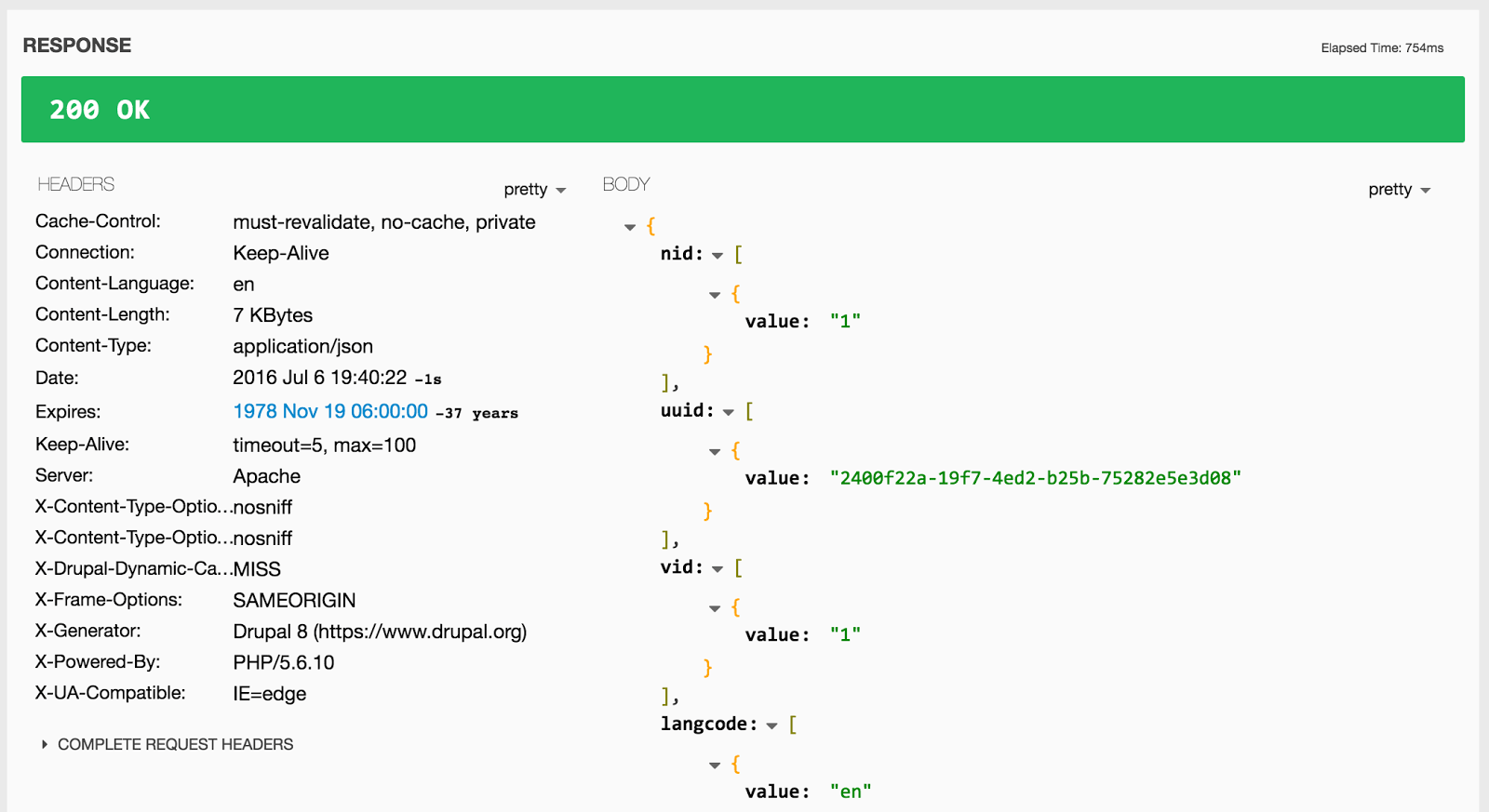Select the uuid value string
The width and height of the screenshot is (1489, 812).
click(1036, 478)
